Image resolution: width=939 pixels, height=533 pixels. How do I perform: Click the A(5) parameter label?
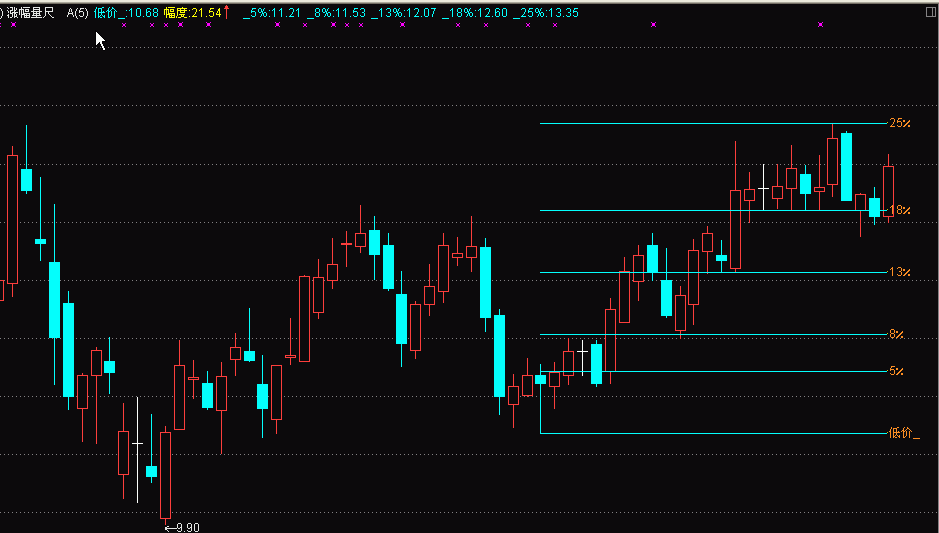point(77,13)
